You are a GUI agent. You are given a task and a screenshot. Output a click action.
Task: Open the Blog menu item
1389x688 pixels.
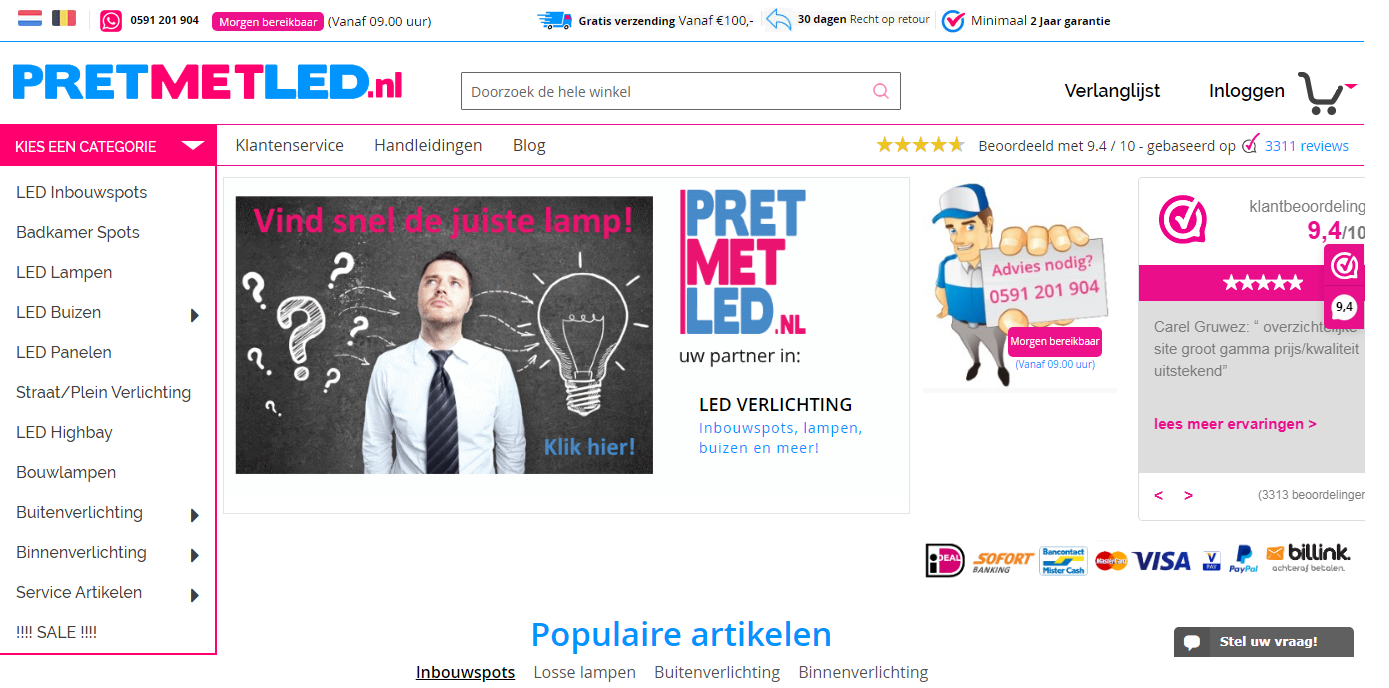pyautogui.click(x=529, y=145)
